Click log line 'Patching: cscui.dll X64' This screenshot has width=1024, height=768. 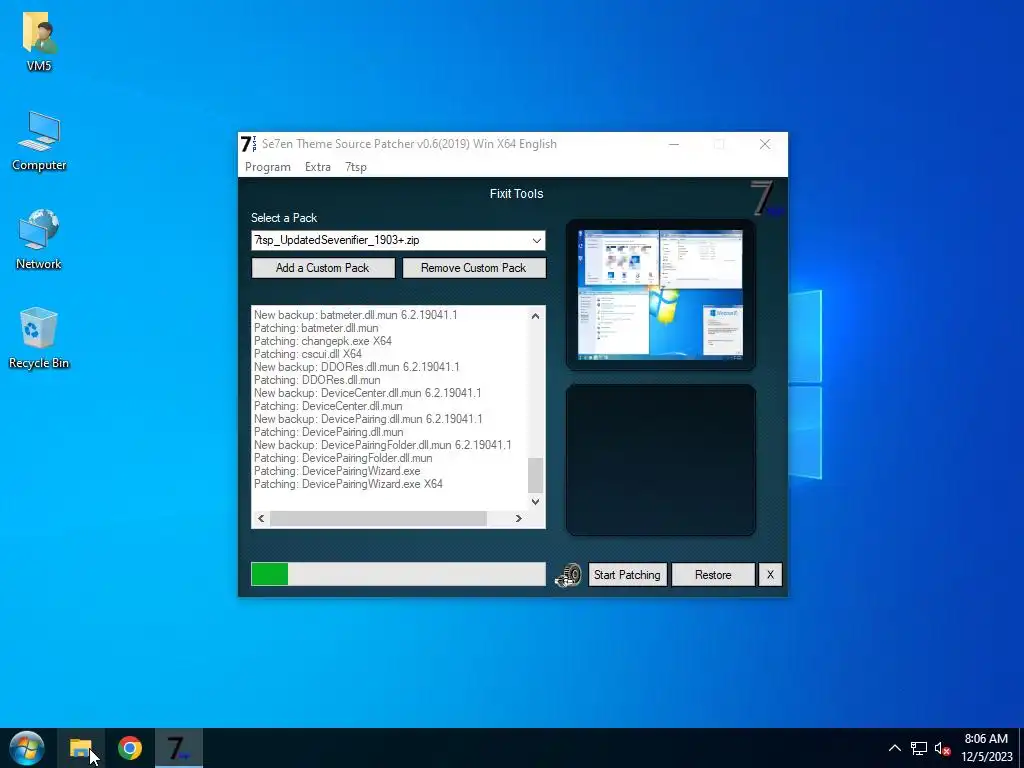click(x=308, y=354)
